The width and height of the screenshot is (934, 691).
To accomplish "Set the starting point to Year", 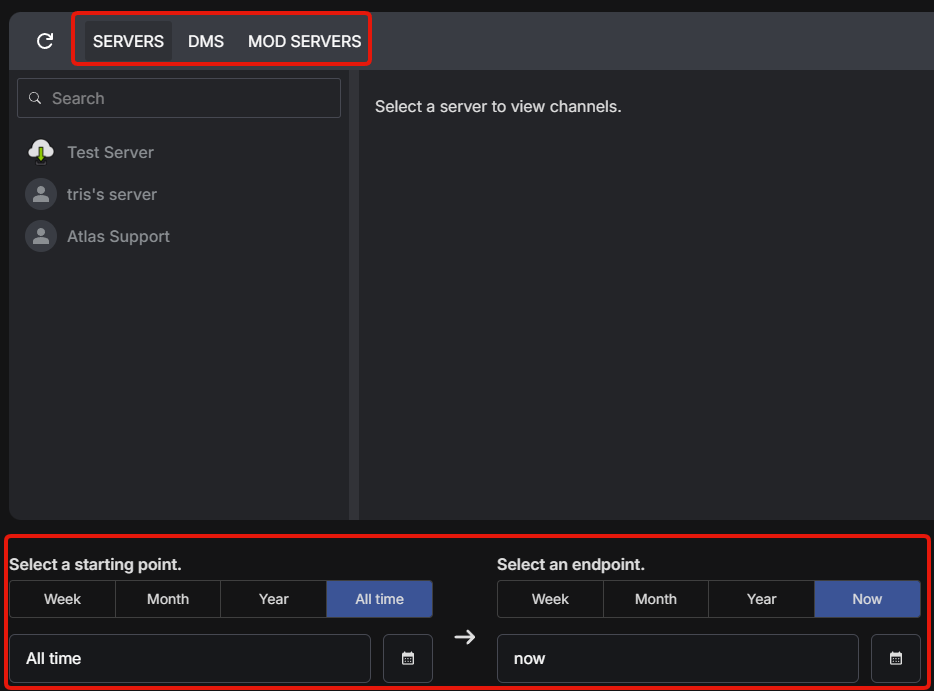I will 273,599.
